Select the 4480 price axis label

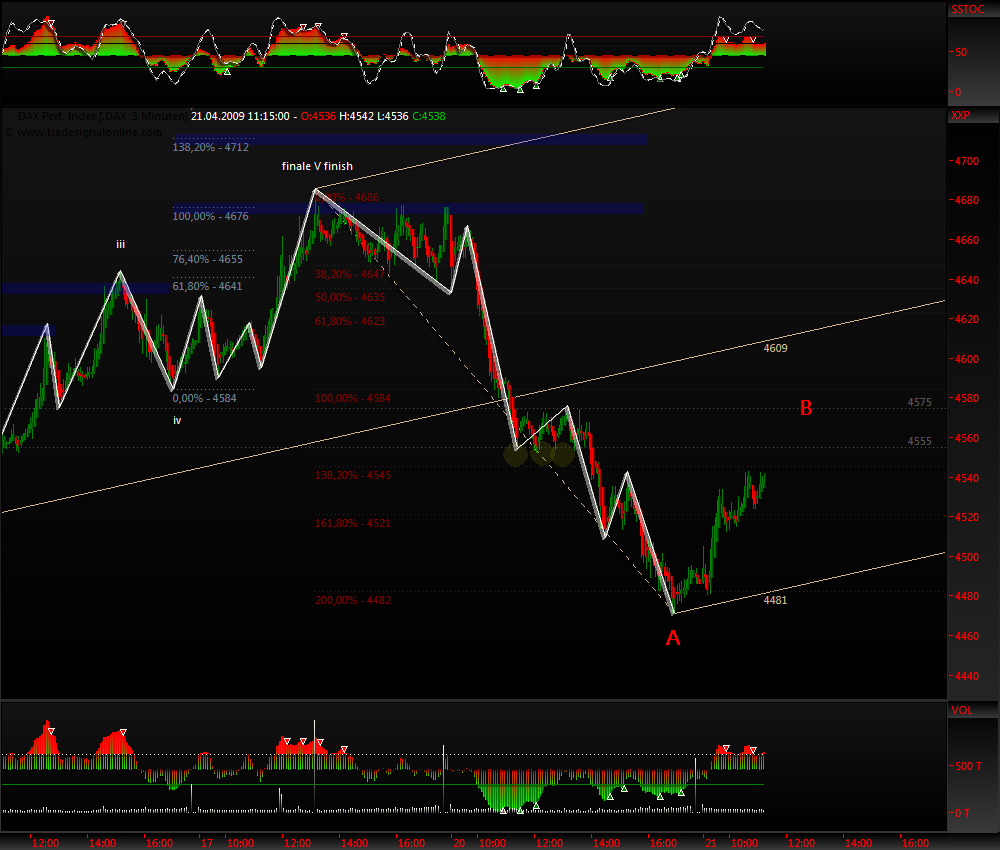pyautogui.click(x=966, y=596)
